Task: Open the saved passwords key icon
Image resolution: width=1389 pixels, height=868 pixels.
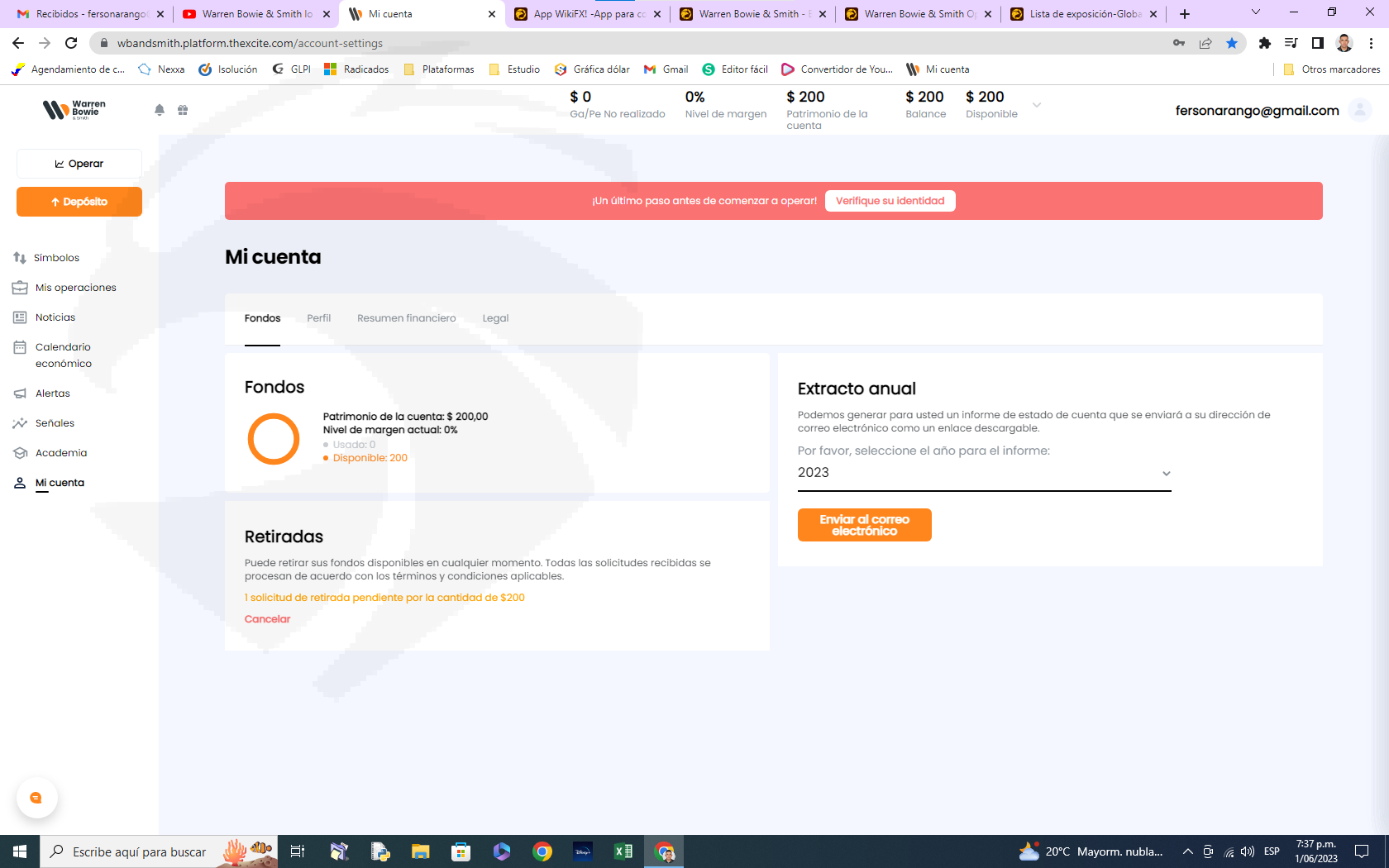Action: [x=1179, y=43]
